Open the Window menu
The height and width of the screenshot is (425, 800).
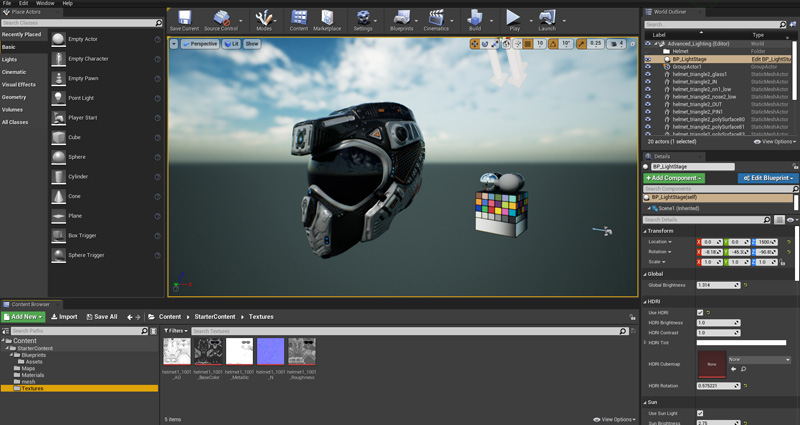[45, 3]
